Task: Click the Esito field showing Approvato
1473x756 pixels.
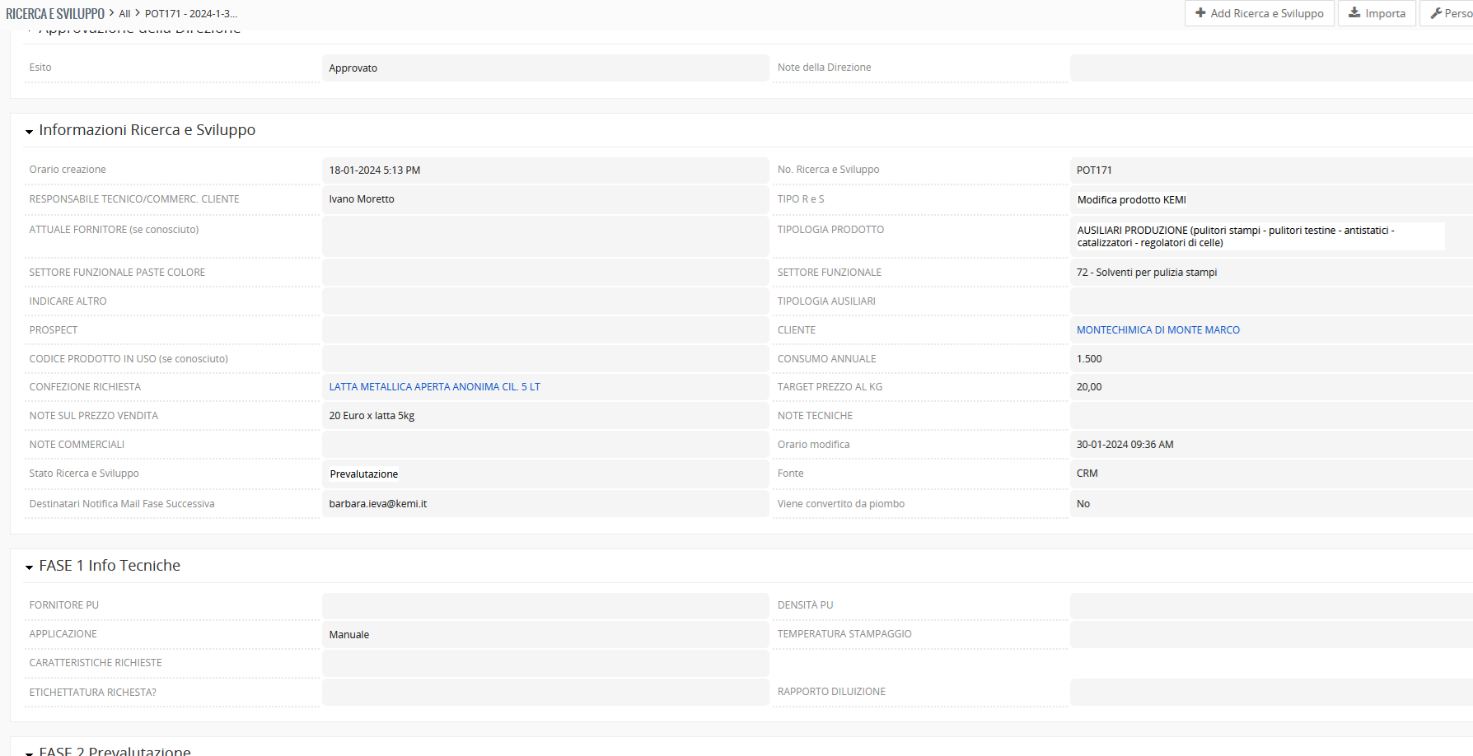Action: 544,68
